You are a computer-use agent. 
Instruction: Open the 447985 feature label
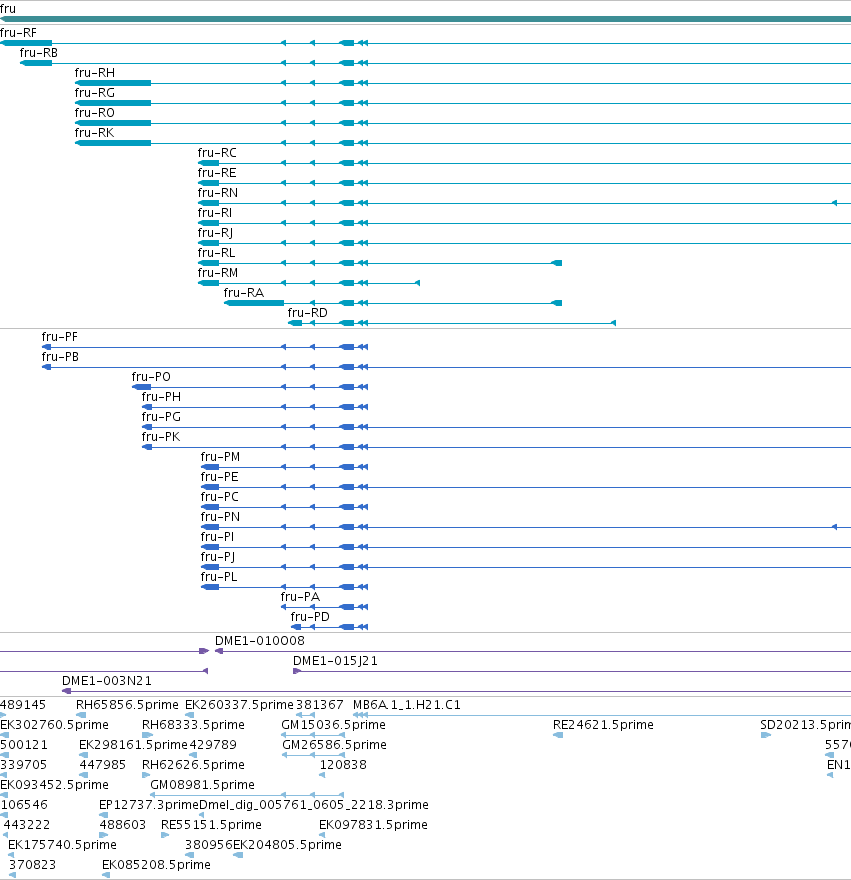pyautogui.click(x=103, y=765)
